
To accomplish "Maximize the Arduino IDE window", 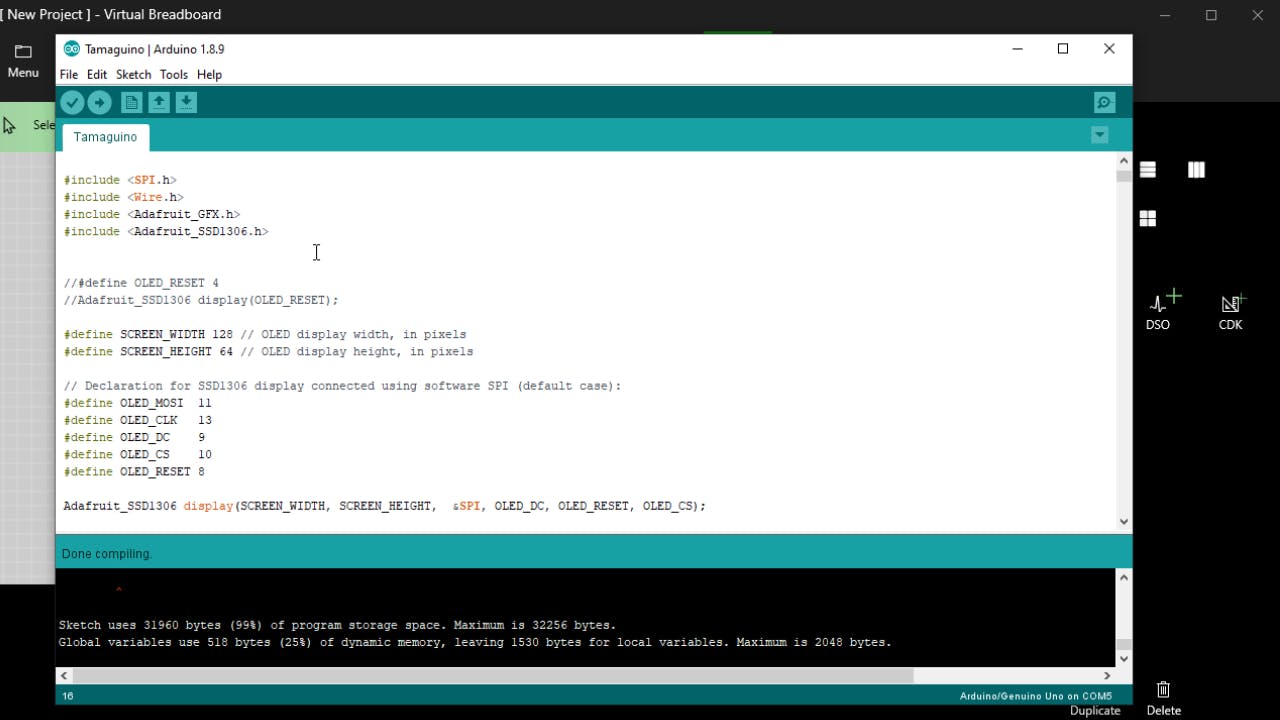I will [1063, 49].
